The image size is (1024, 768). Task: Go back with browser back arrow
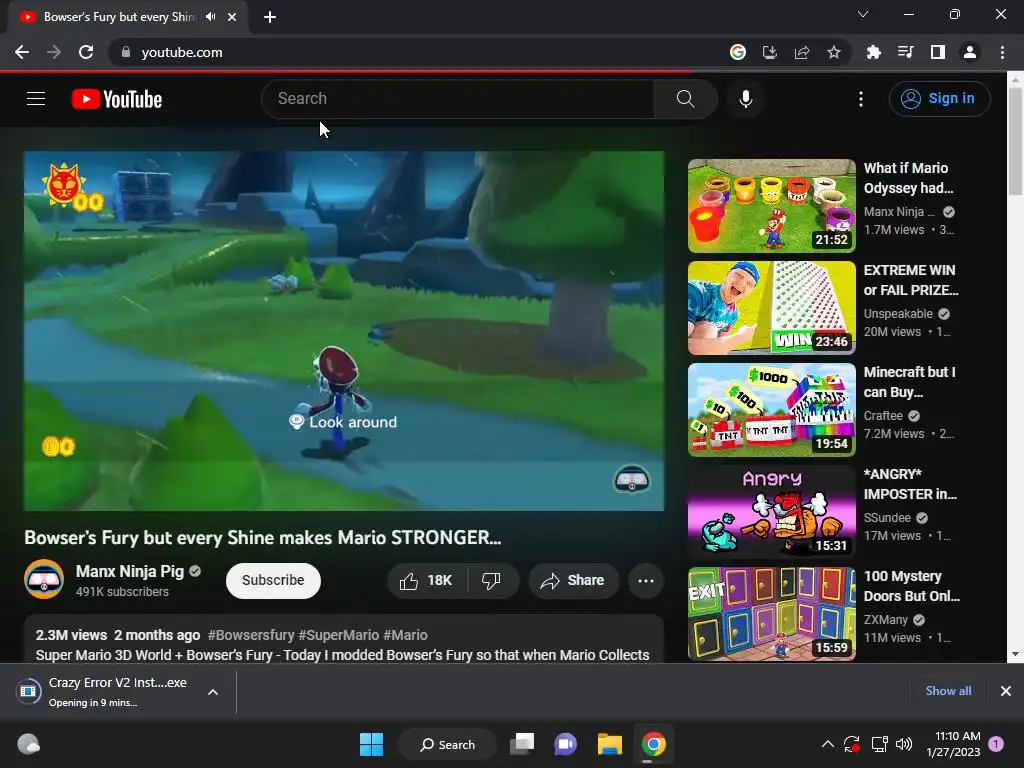point(22,52)
